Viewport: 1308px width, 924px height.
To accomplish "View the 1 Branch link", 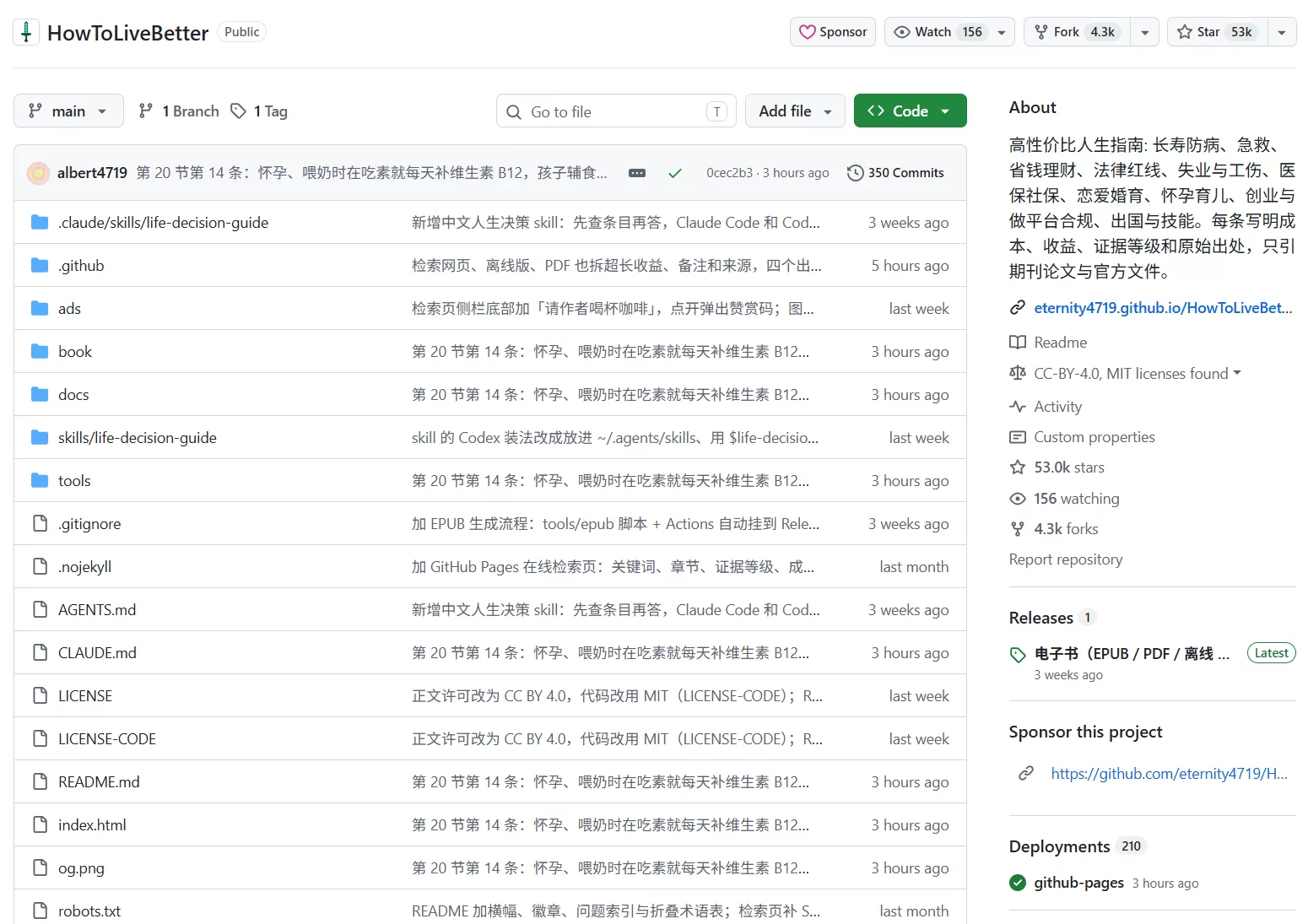I will point(179,111).
